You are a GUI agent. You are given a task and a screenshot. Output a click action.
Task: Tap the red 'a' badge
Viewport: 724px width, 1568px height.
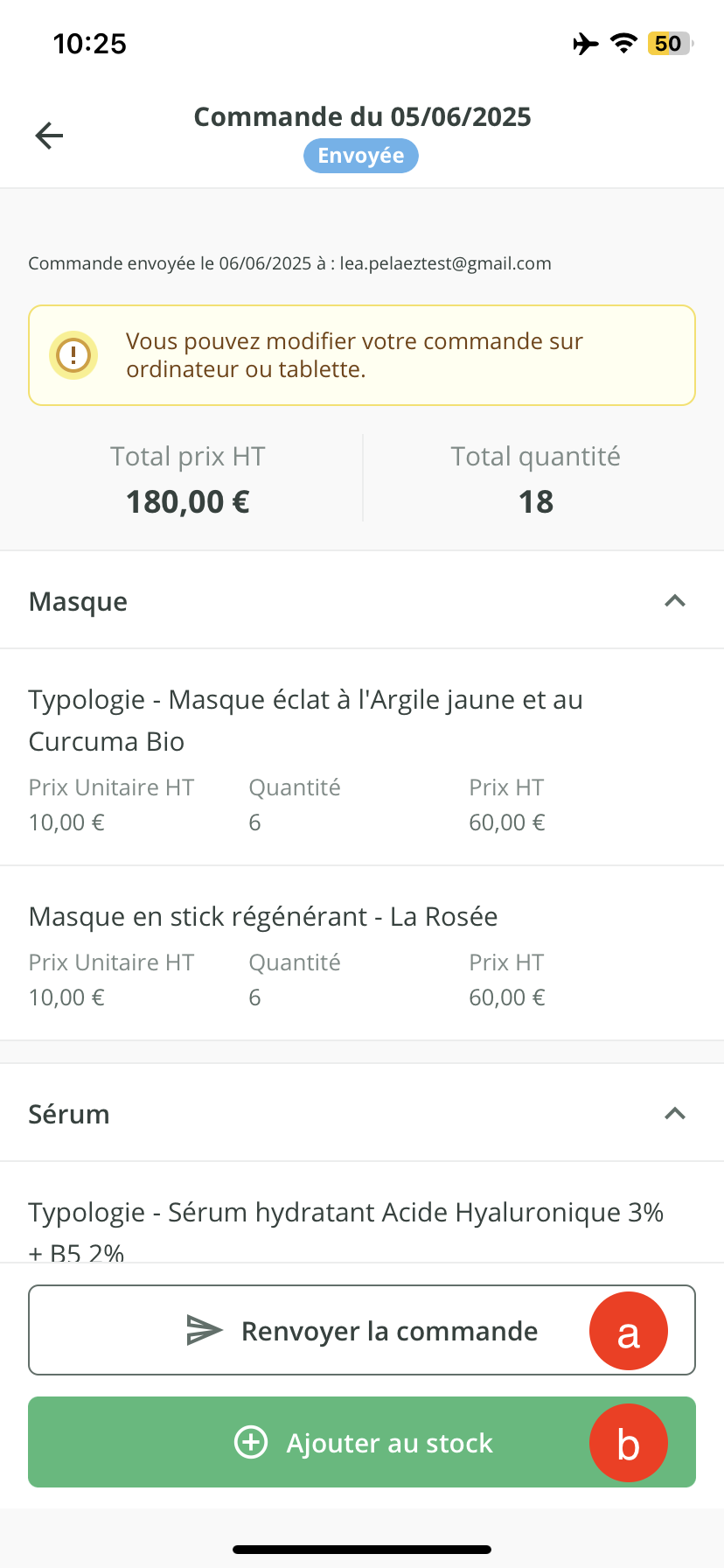(628, 1331)
